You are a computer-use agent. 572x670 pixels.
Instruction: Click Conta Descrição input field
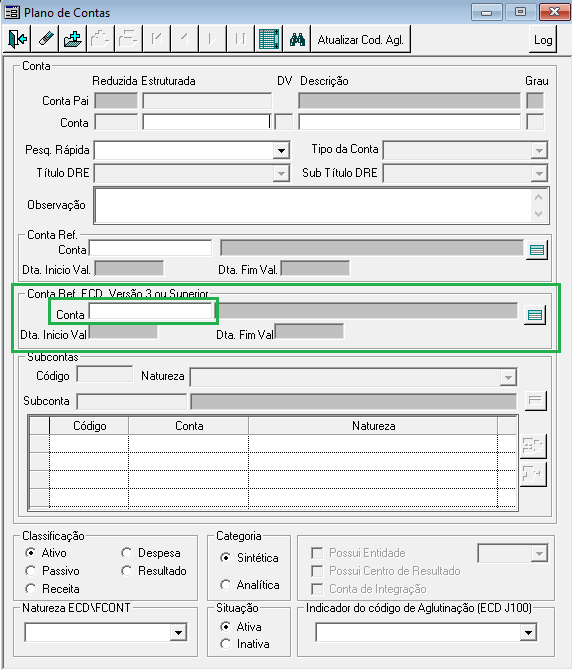click(x=410, y=122)
